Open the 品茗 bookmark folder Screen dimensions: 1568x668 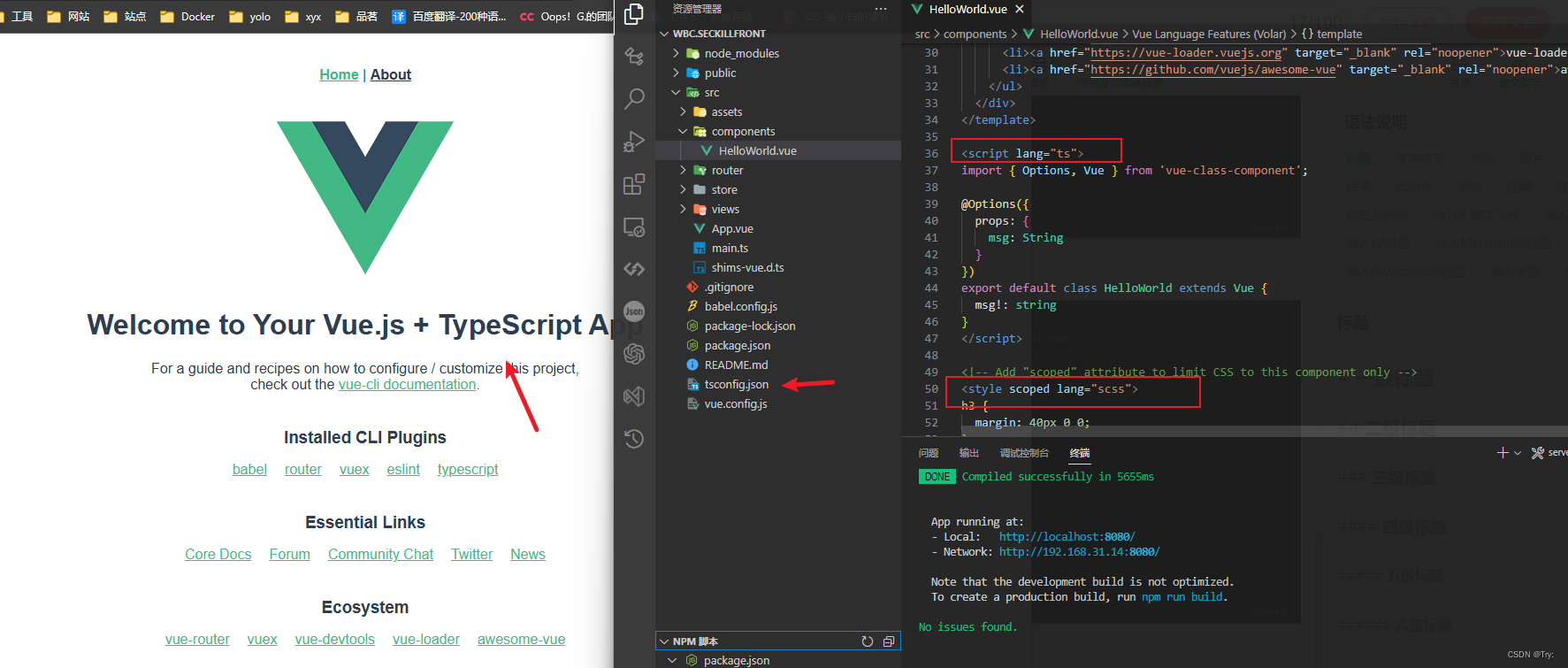pos(356,16)
